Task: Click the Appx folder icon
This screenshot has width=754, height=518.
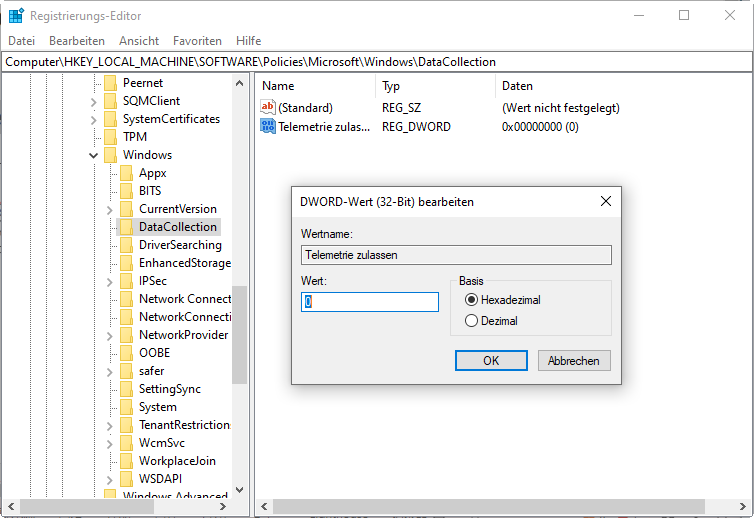Action: pos(126,173)
